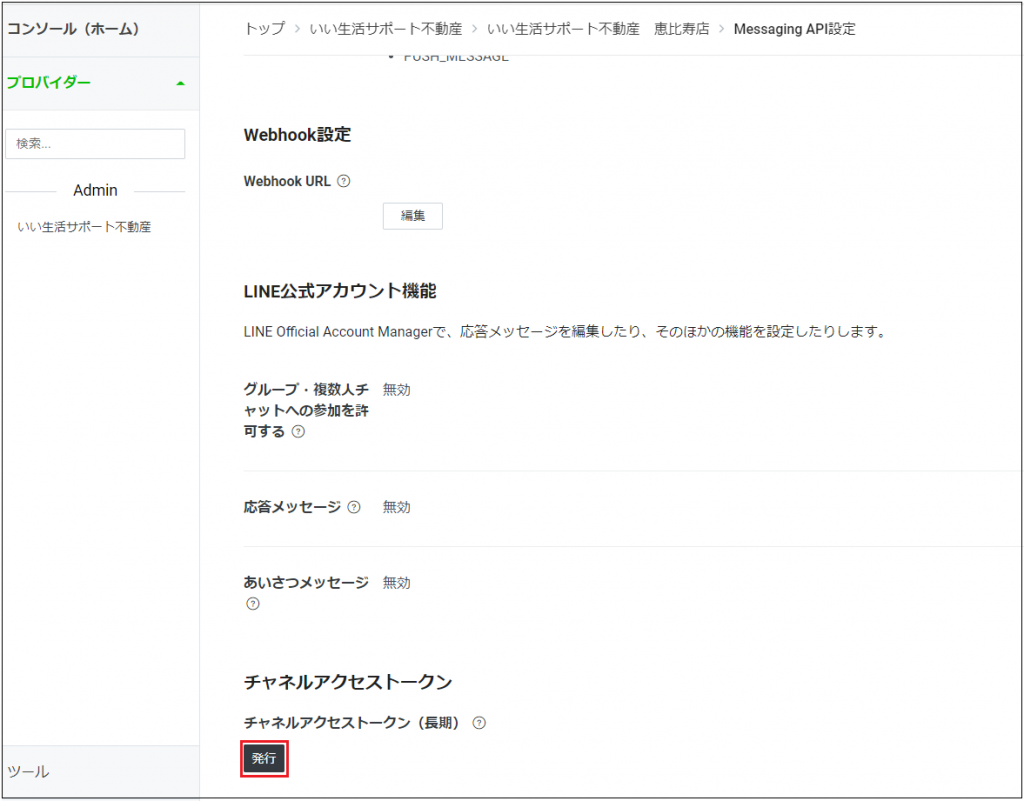
Task: Select いい生活サポート不動産 provider in sidebar list
Action: pyautogui.click(x=84, y=227)
